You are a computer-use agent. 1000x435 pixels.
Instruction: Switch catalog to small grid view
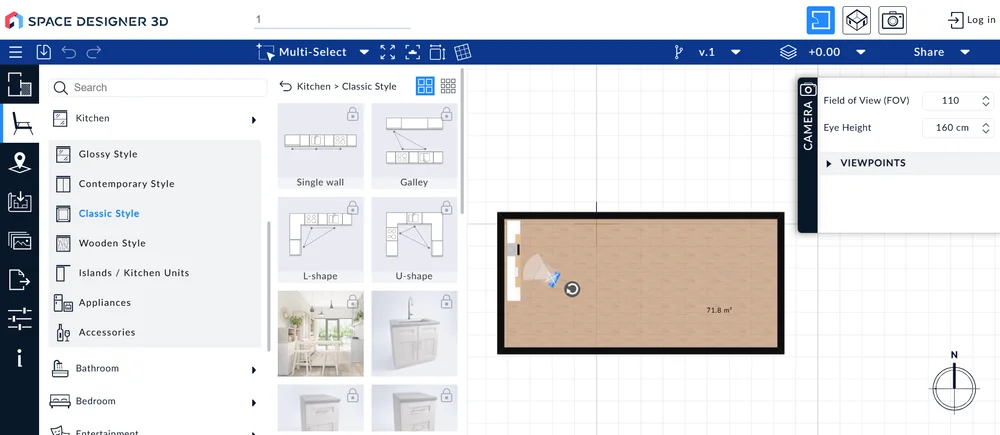pos(448,86)
